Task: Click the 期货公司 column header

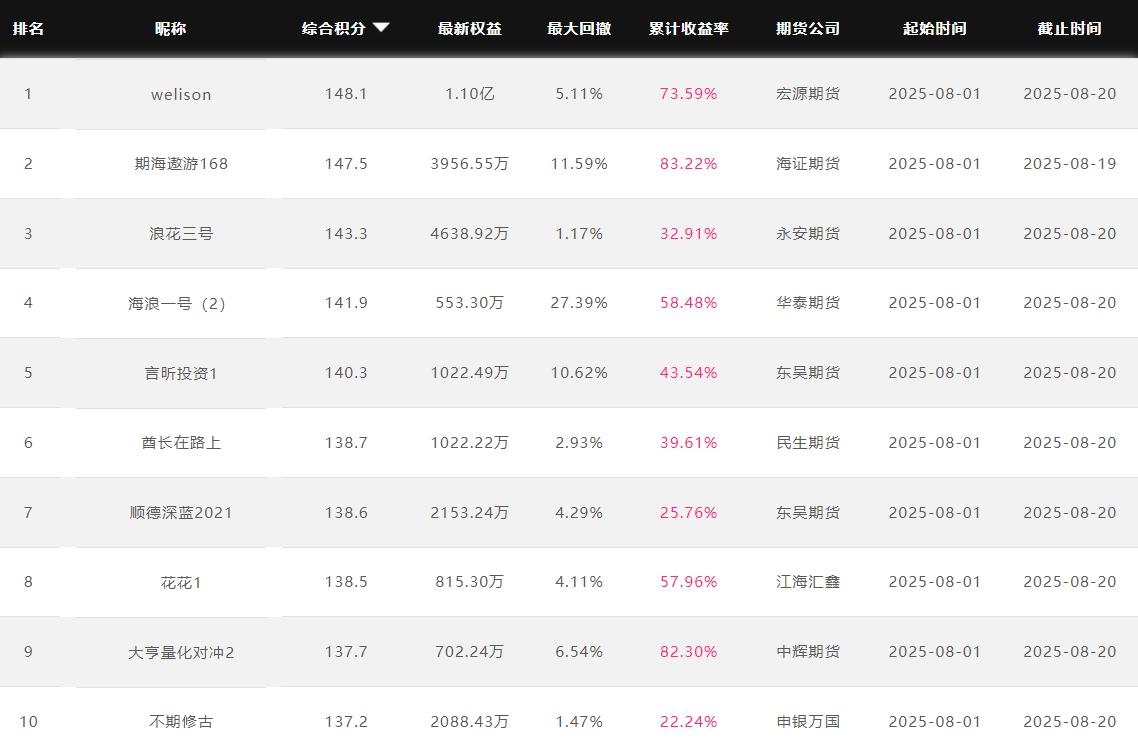Action: (x=808, y=28)
